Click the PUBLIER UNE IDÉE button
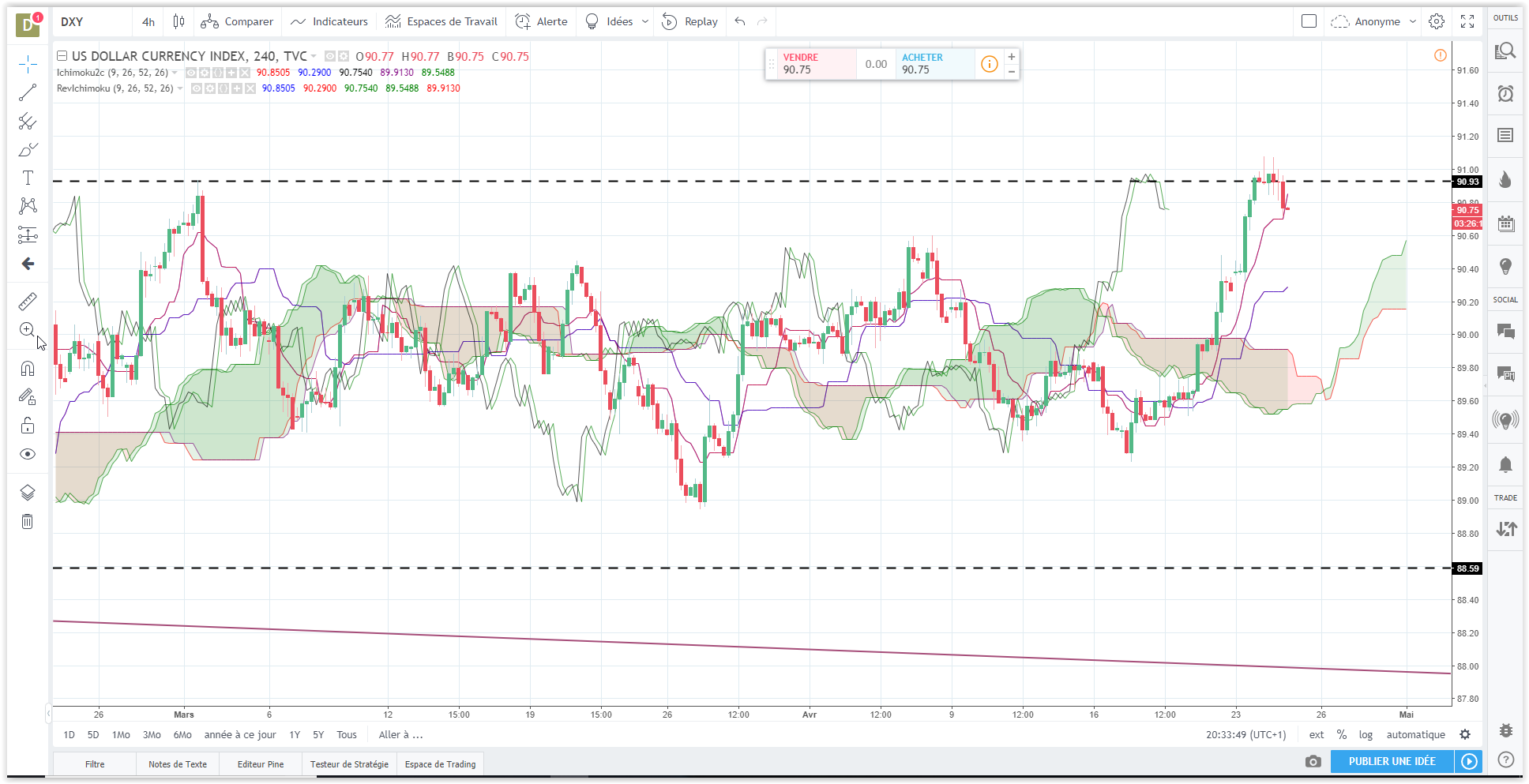Image resolution: width=1529 pixels, height=784 pixels. click(x=1392, y=761)
